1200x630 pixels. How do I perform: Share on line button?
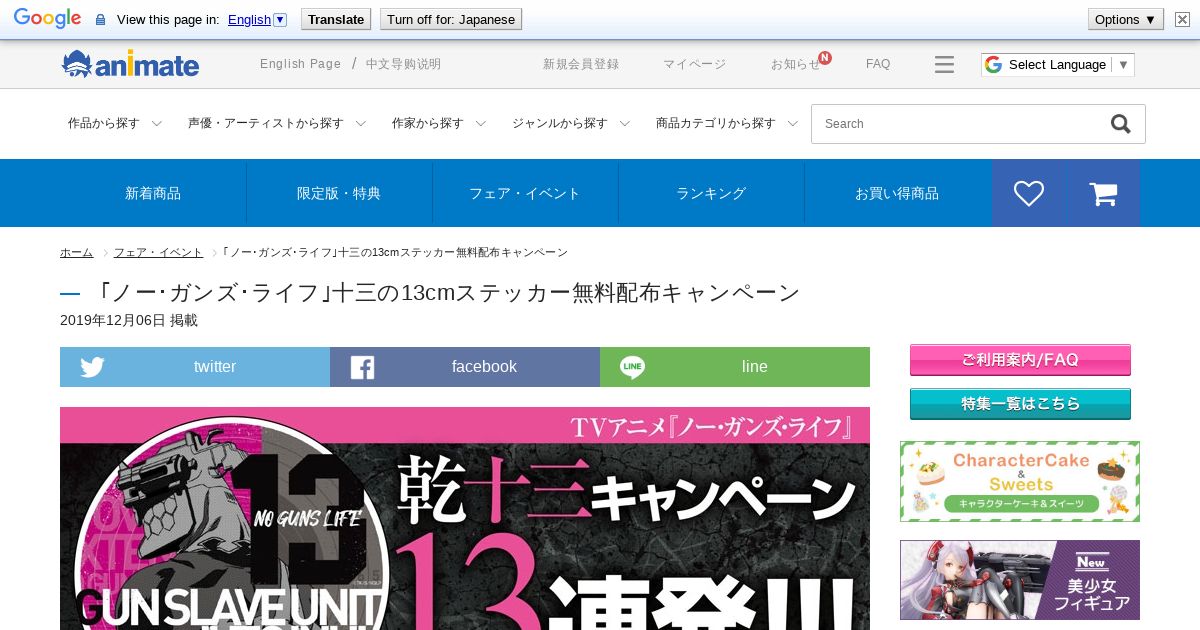point(735,367)
